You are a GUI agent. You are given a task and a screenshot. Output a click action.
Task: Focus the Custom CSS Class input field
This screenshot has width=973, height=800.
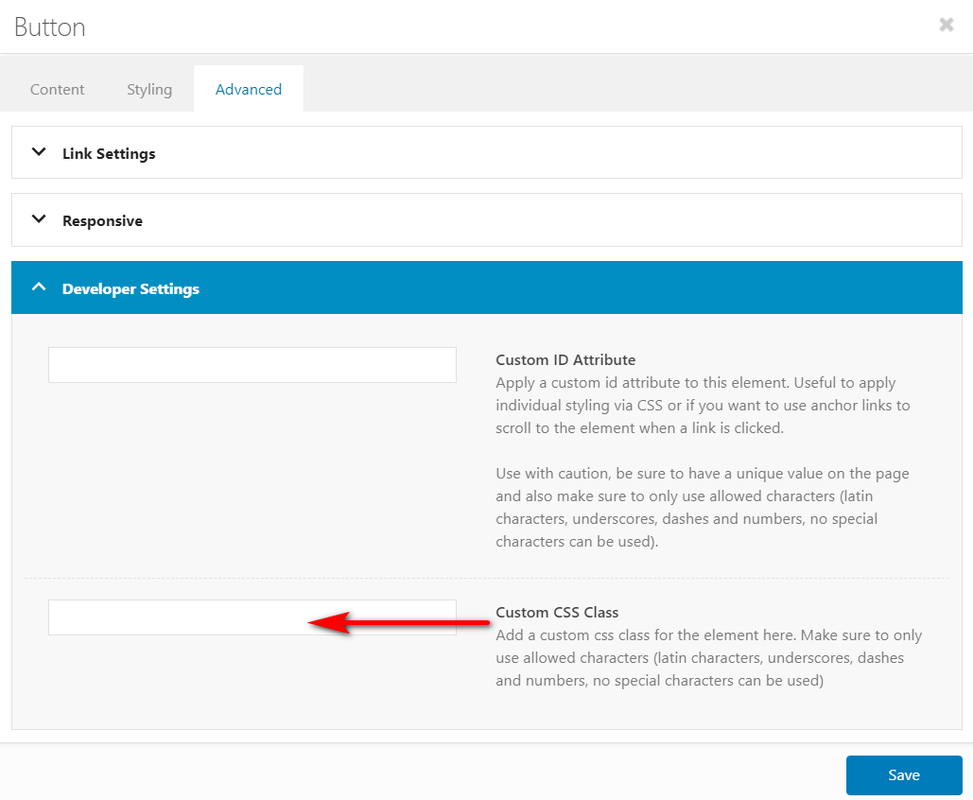252,617
